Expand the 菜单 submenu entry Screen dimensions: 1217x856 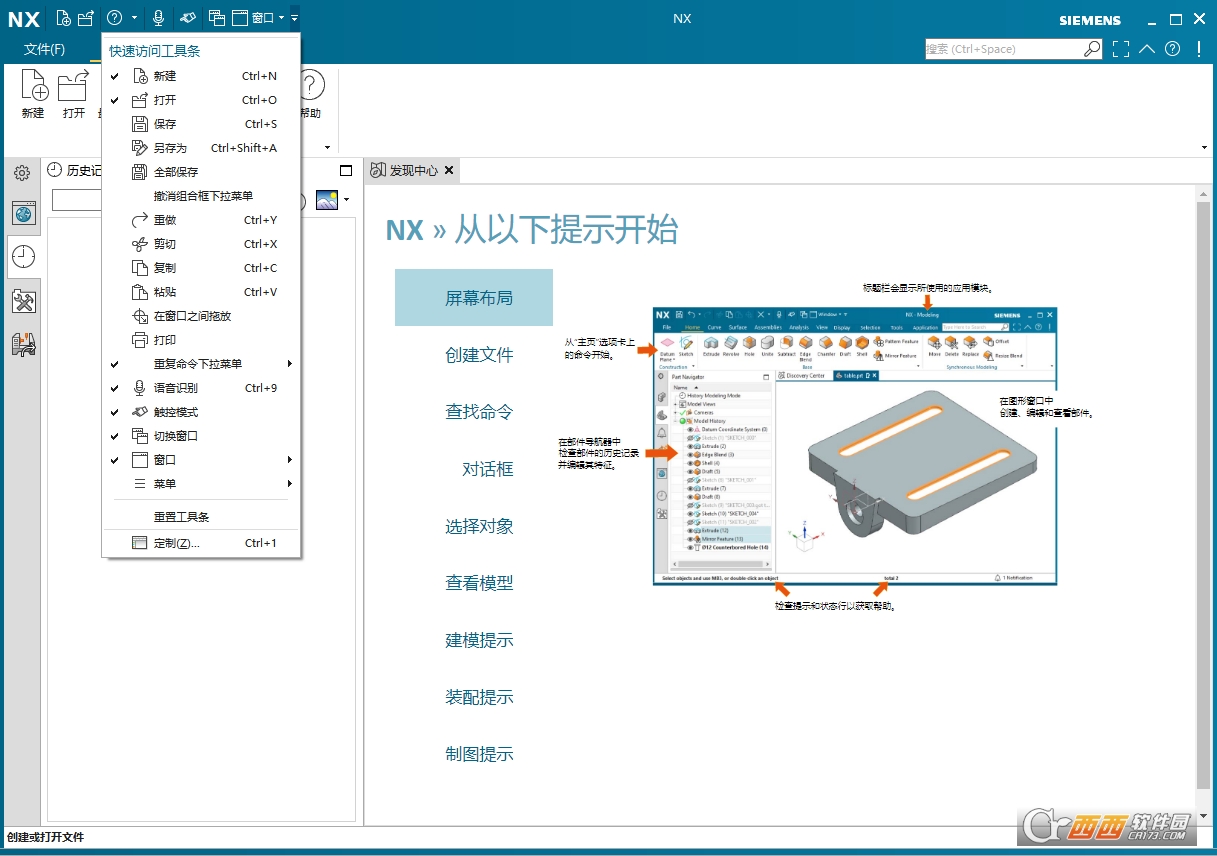(x=201, y=484)
